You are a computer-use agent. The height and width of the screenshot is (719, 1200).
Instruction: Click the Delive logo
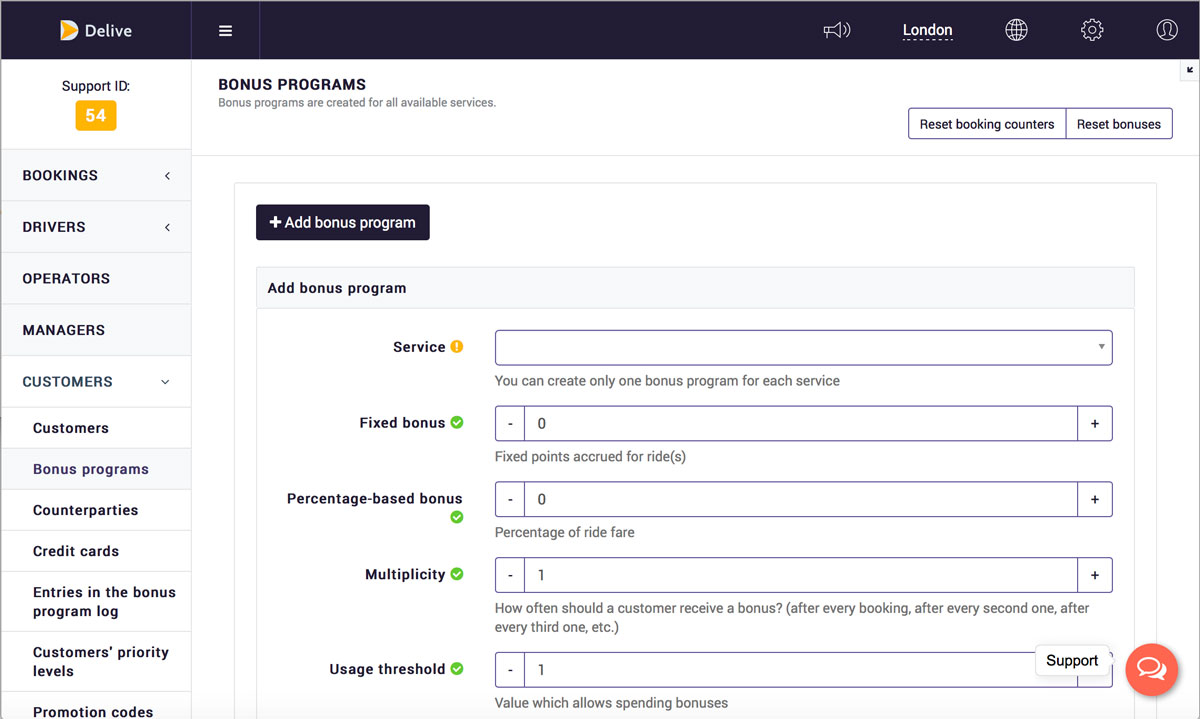pos(96,30)
